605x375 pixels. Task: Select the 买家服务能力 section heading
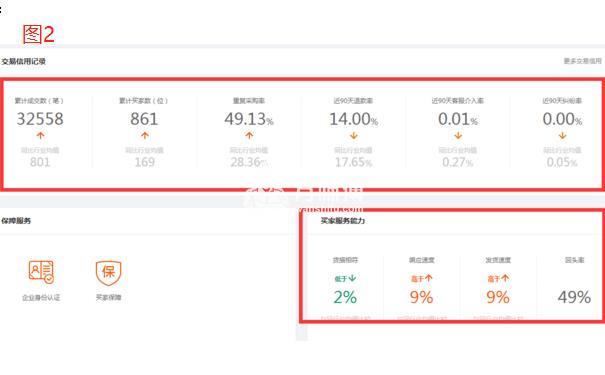343,221
